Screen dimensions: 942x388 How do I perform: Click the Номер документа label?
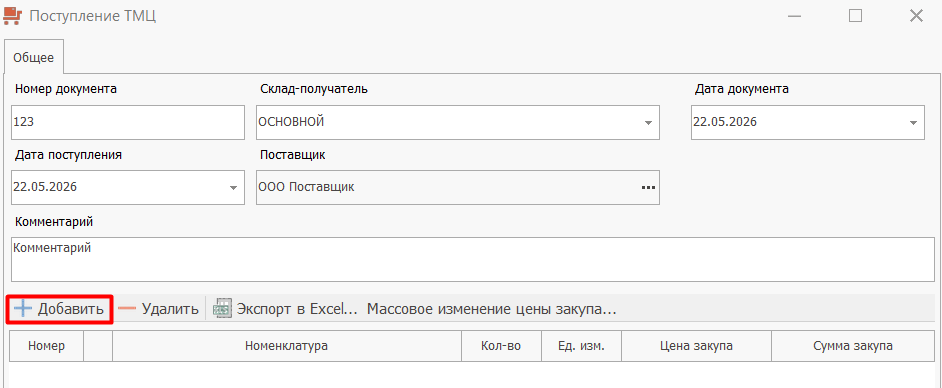(x=65, y=89)
